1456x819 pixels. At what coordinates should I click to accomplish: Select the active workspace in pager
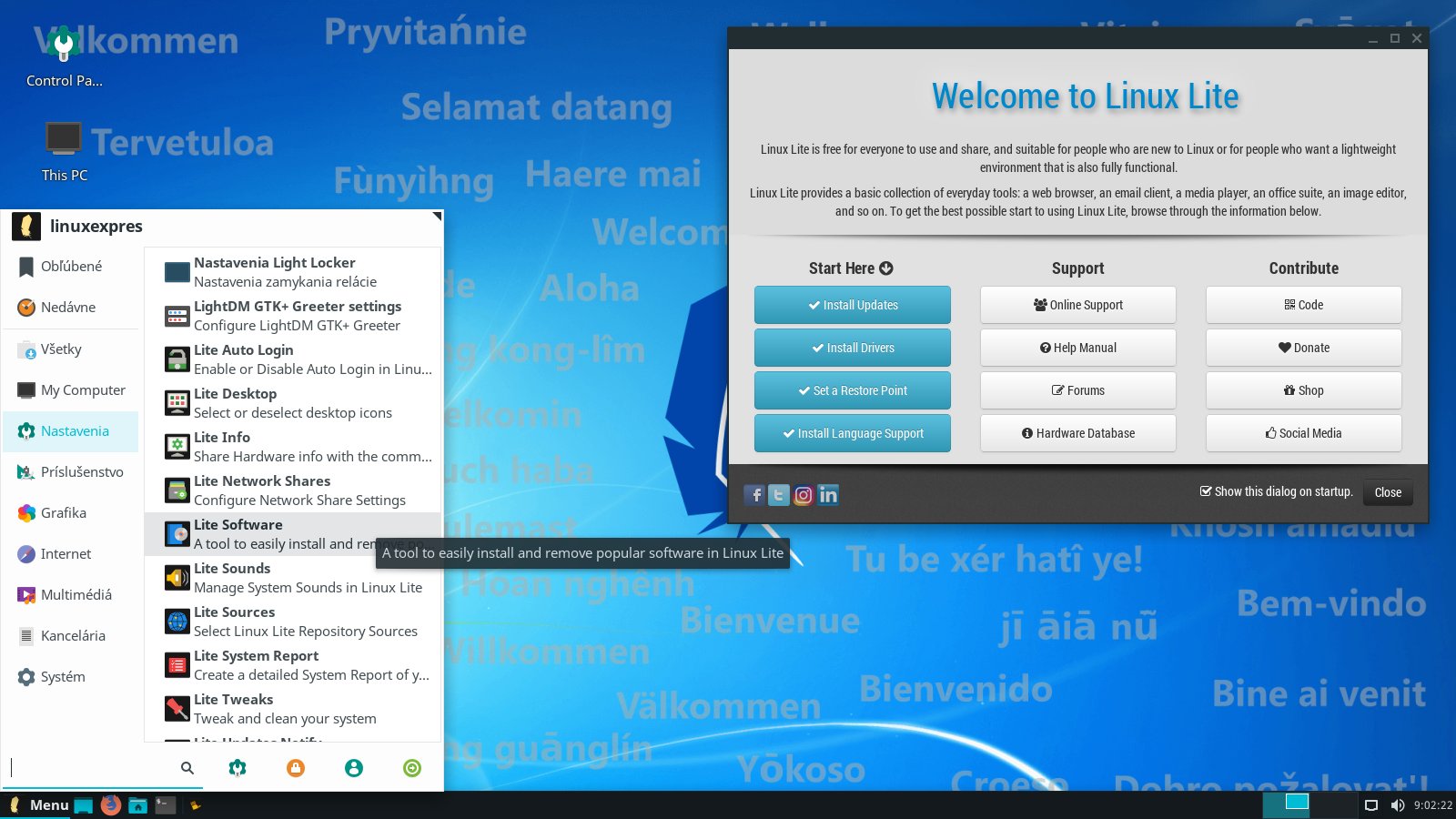[1287, 805]
